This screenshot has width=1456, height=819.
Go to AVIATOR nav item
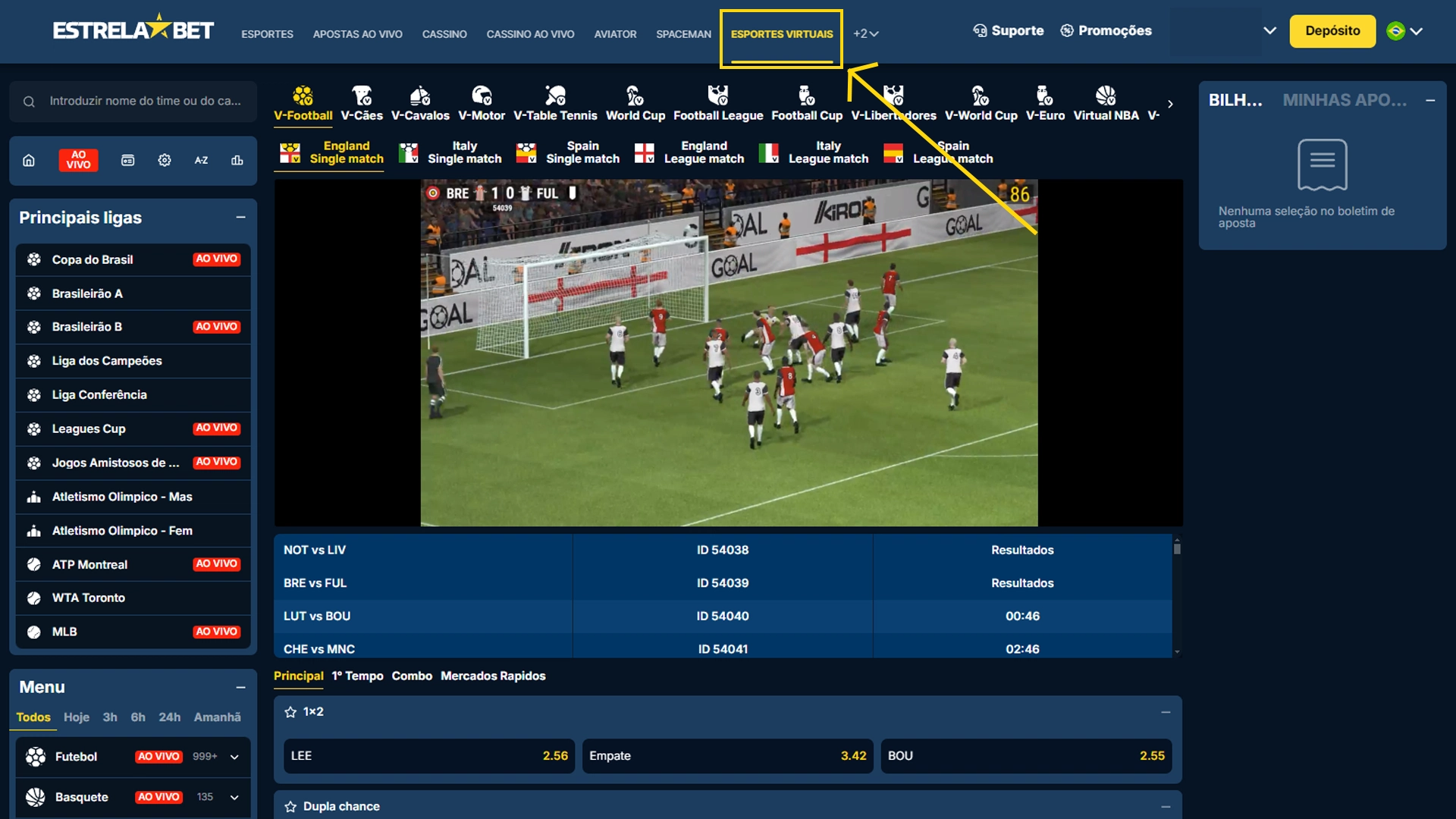(x=615, y=34)
